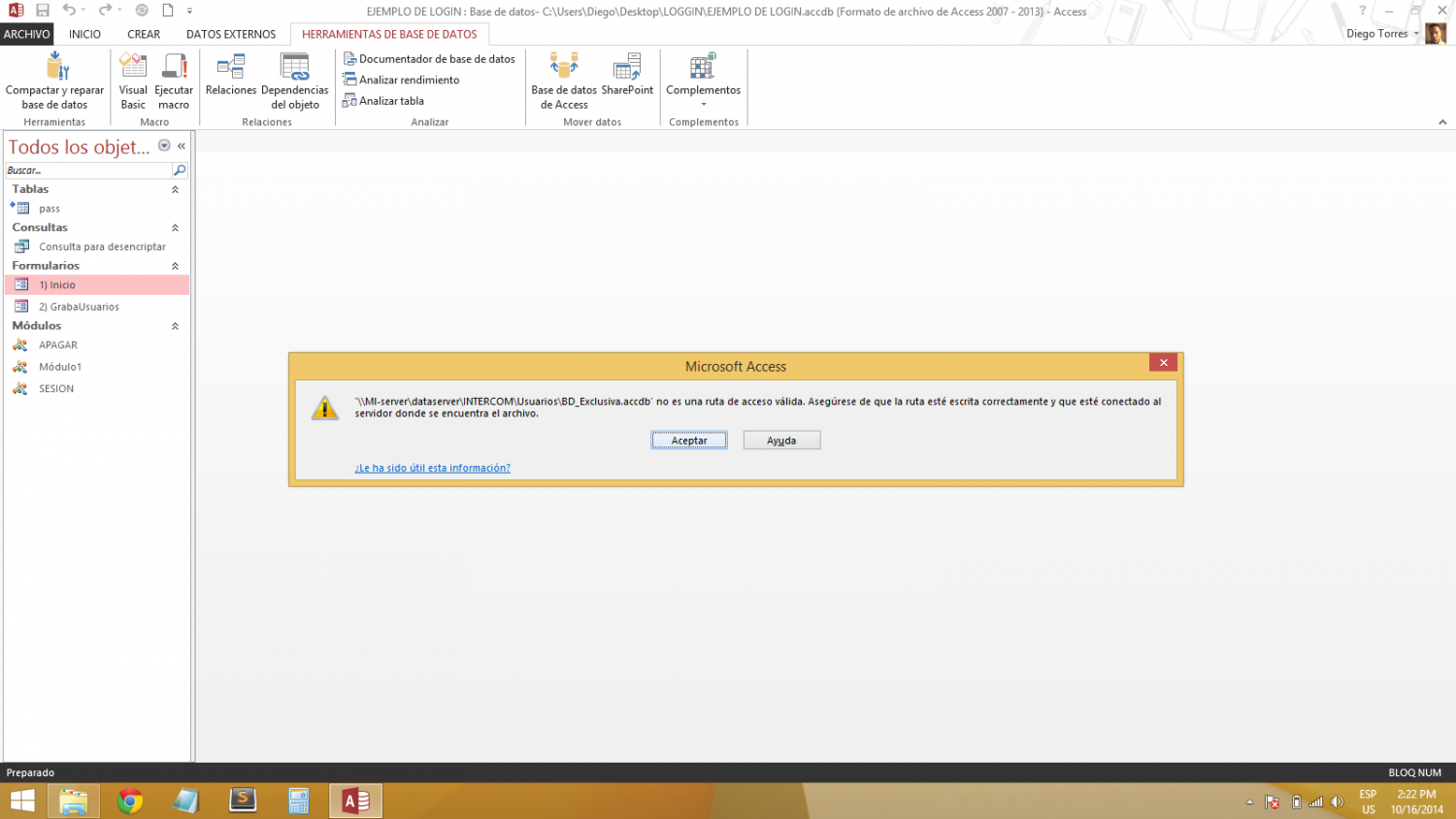This screenshot has height=819, width=1456.
Task: Open Relaciones tool
Action: coord(231,76)
